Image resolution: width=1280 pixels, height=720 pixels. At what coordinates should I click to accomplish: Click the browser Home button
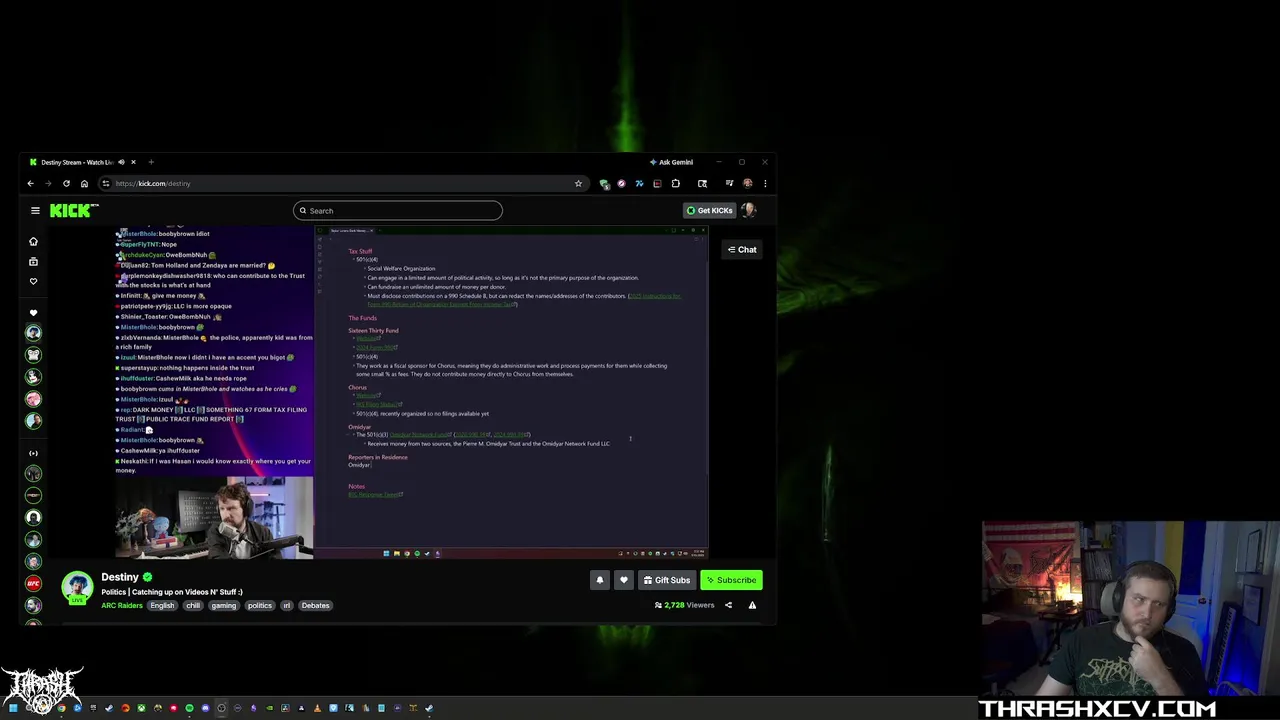click(84, 183)
